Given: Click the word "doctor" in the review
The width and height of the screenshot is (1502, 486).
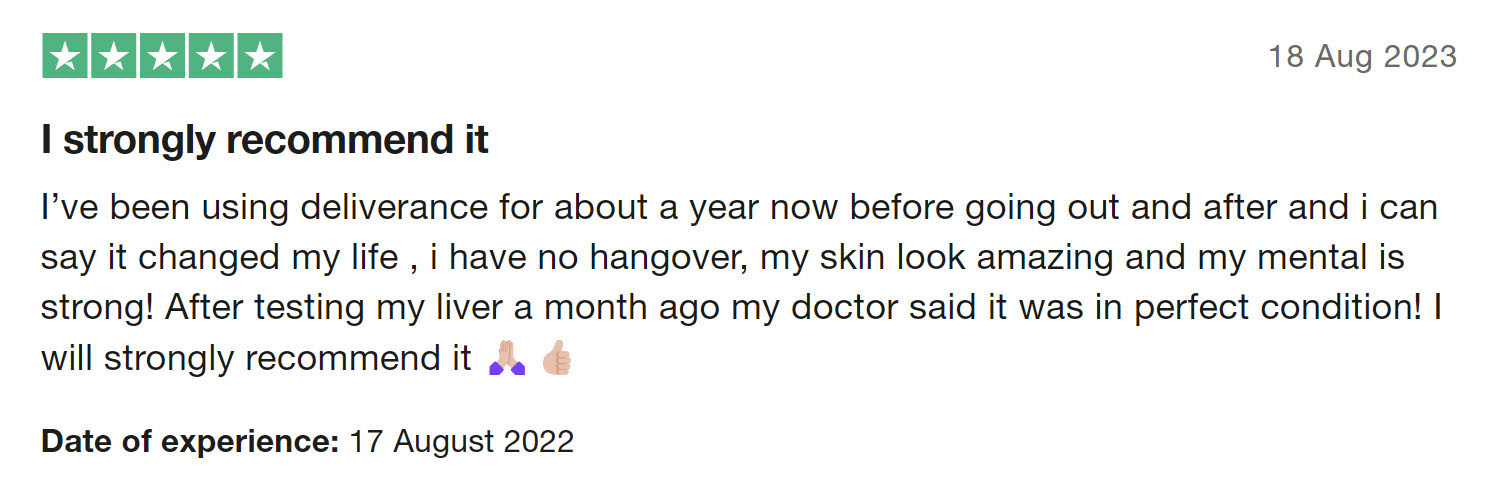Looking at the screenshot, I should pos(846,308).
